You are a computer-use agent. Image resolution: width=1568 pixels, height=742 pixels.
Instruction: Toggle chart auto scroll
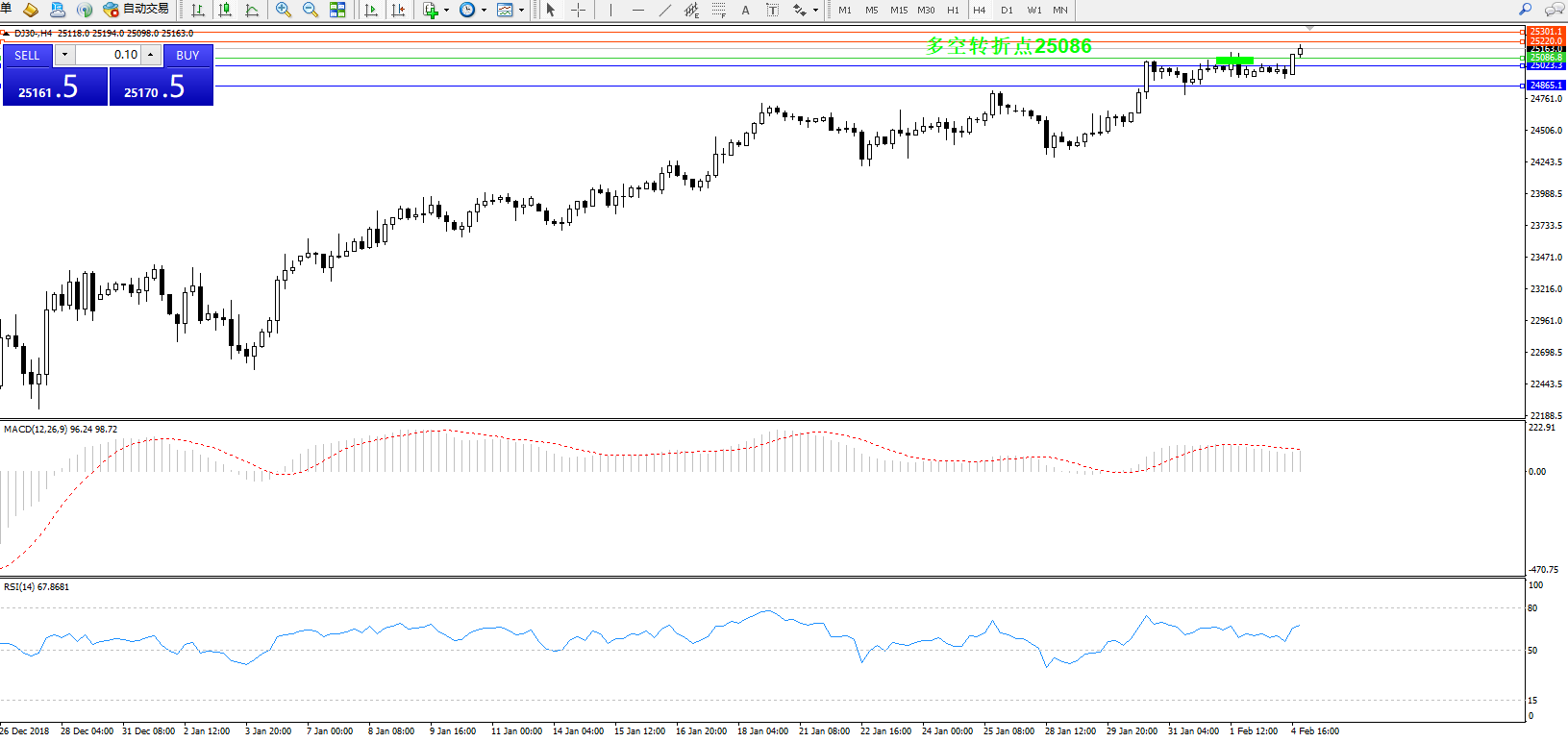pyautogui.click(x=371, y=10)
